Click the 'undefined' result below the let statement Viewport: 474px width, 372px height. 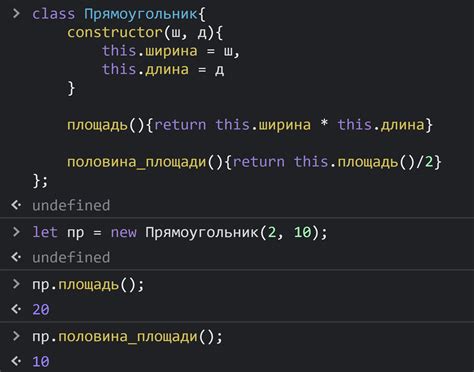71,257
